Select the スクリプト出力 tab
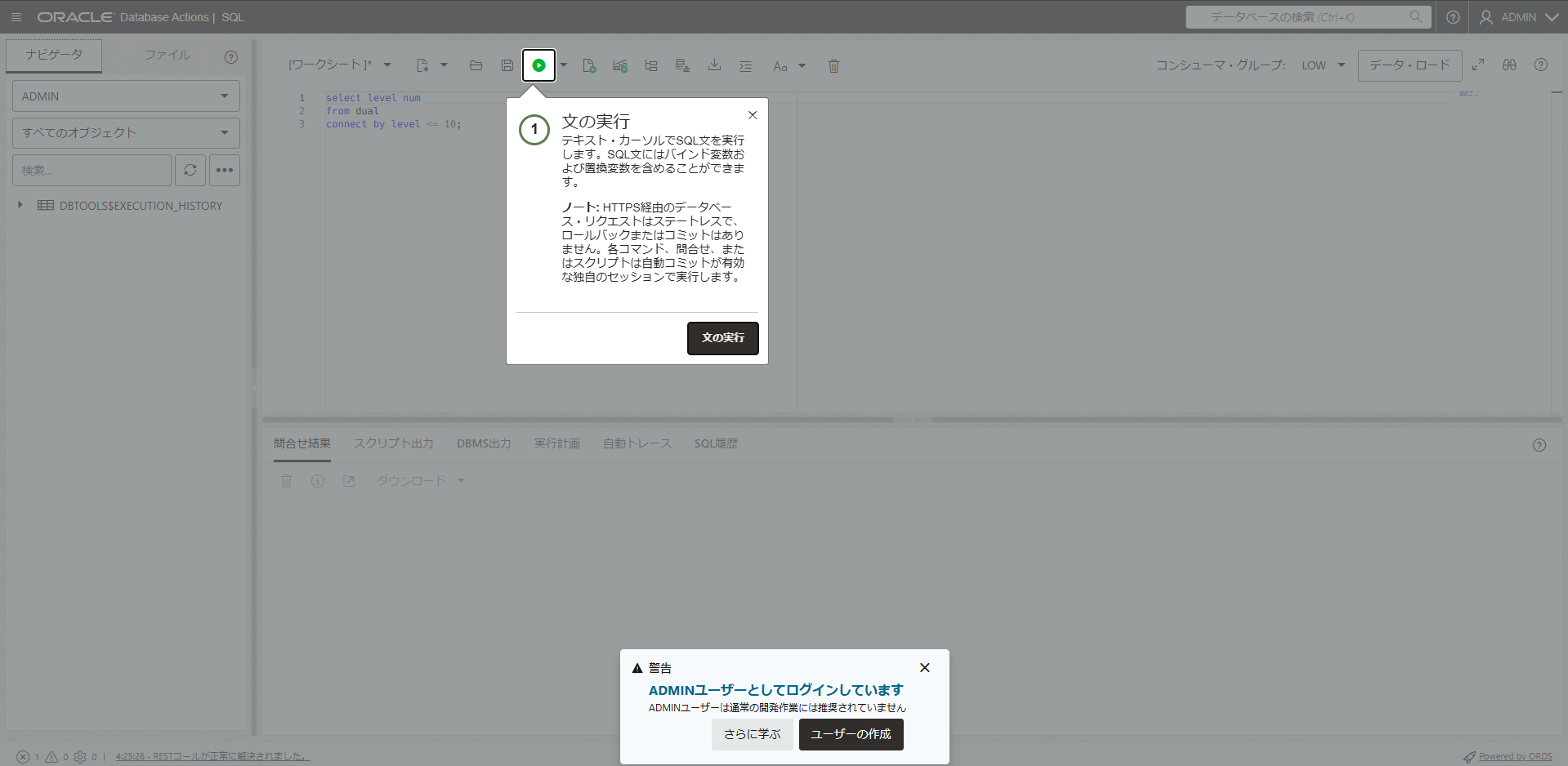 tap(394, 443)
